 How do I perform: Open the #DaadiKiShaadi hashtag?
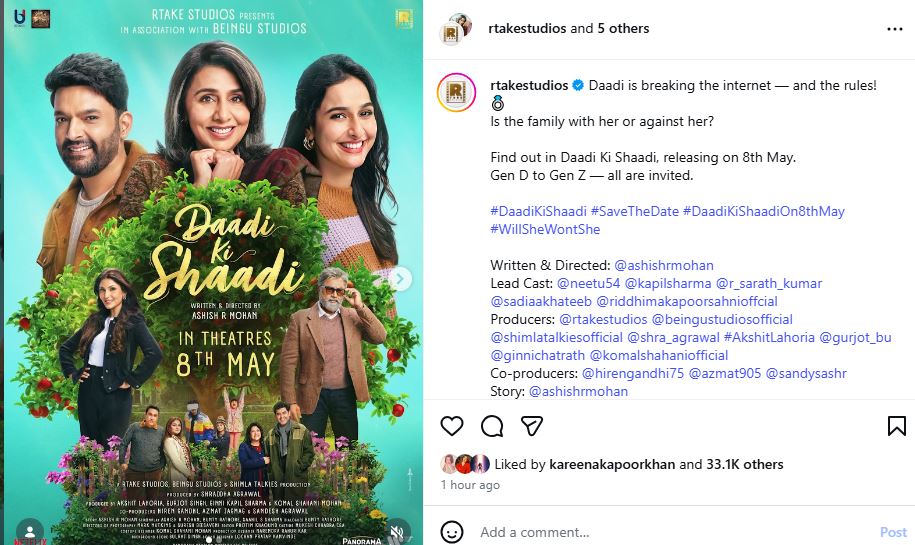pos(538,211)
